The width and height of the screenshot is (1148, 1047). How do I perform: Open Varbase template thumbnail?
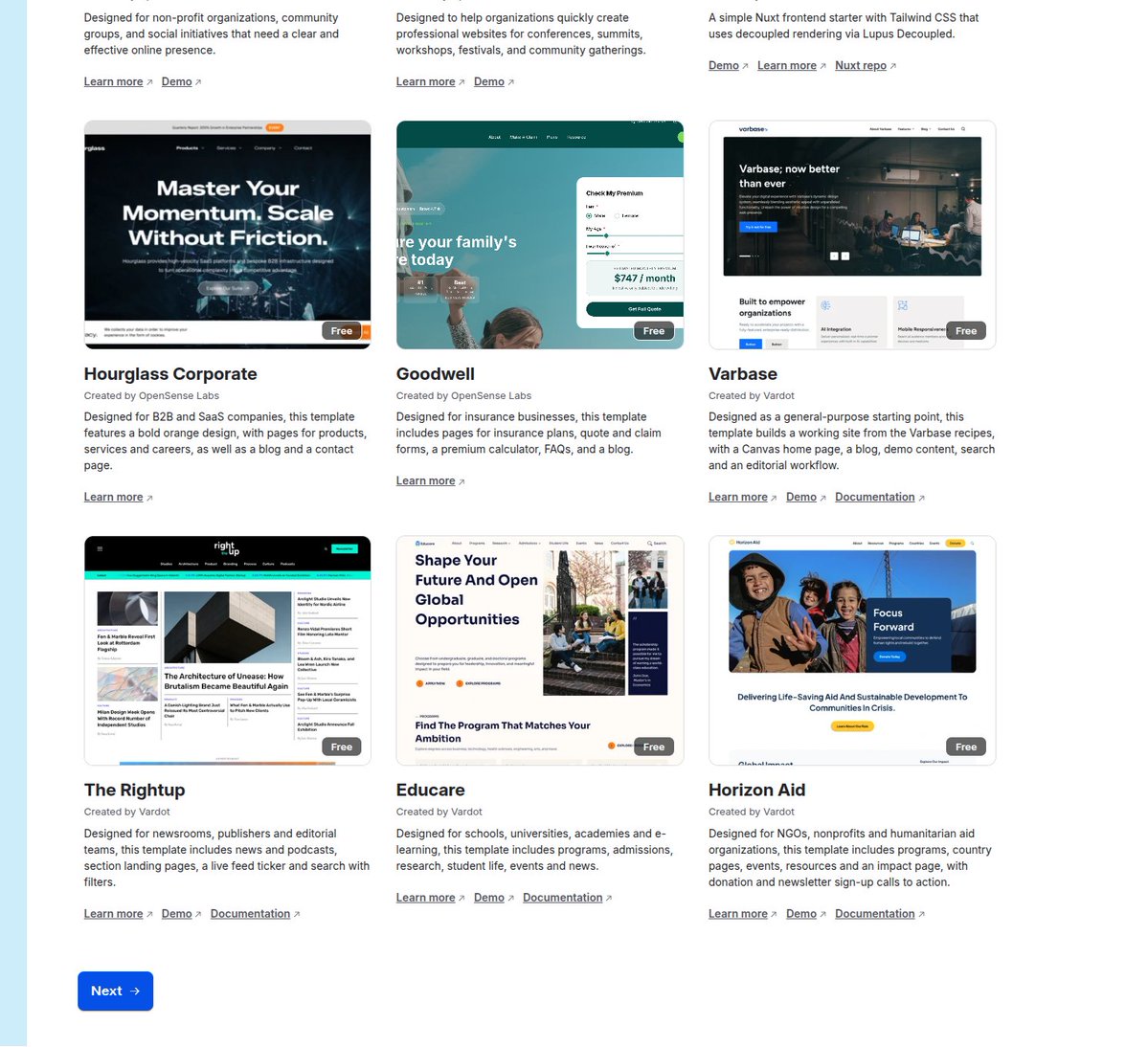click(852, 234)
